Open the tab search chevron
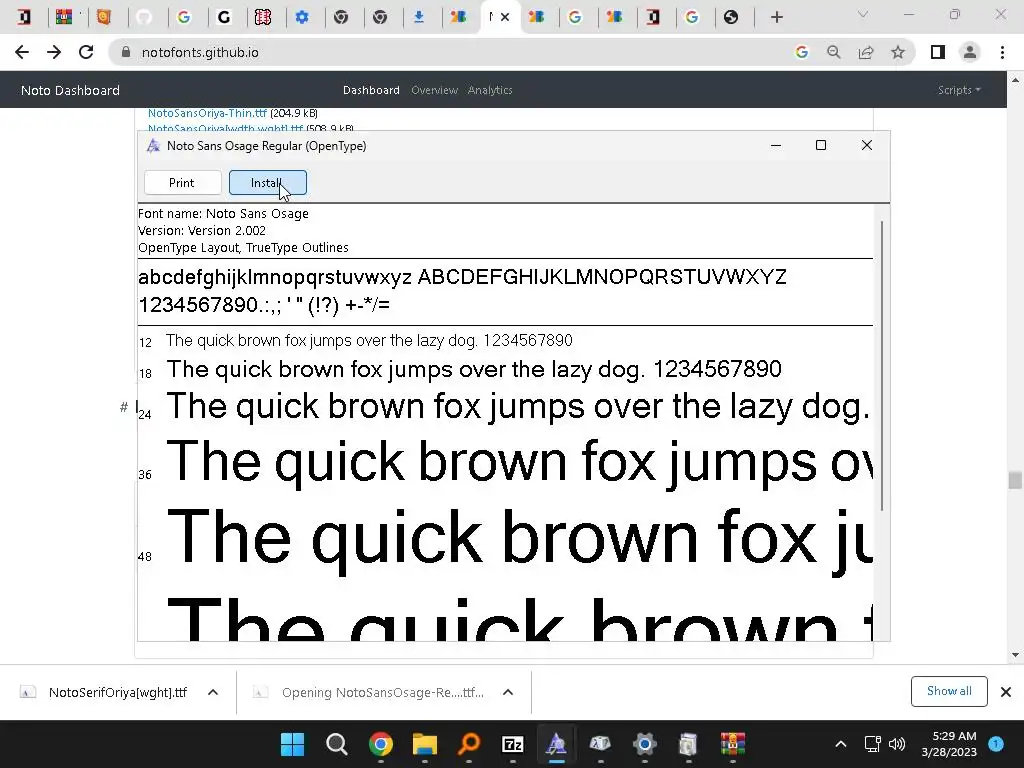Image resolution: width=1024 pixels, height=768 pixels. [x=863, y=14]
